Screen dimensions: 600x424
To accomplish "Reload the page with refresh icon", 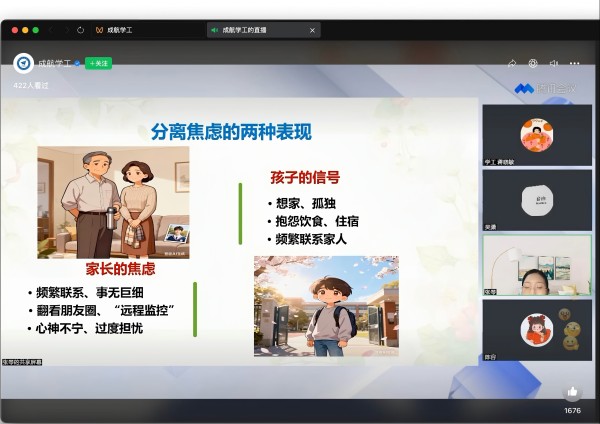I will pos(80,30).
